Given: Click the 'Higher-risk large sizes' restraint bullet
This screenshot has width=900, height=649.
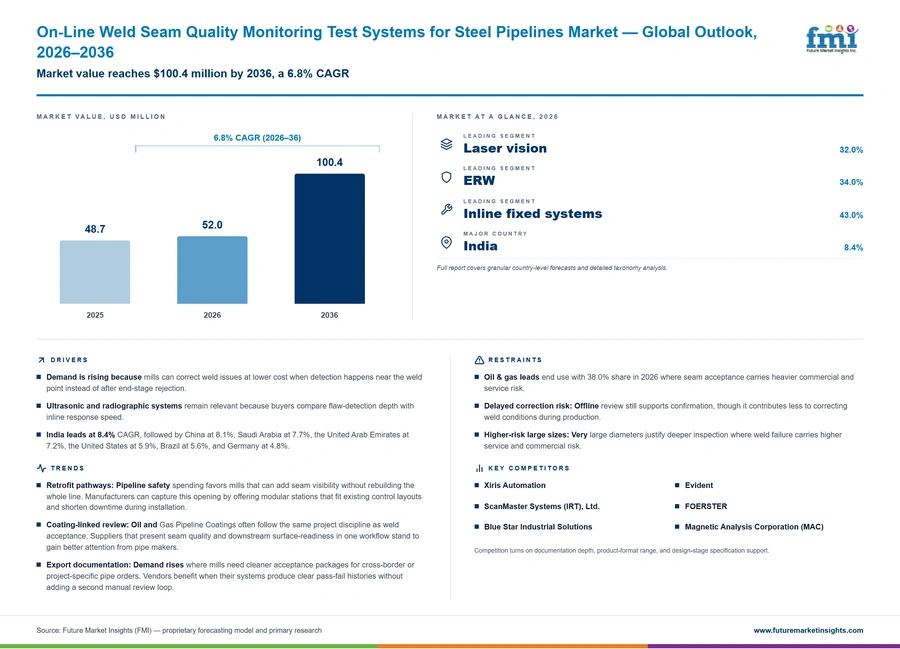Looking at the screenshot, I should click(663, 440).
